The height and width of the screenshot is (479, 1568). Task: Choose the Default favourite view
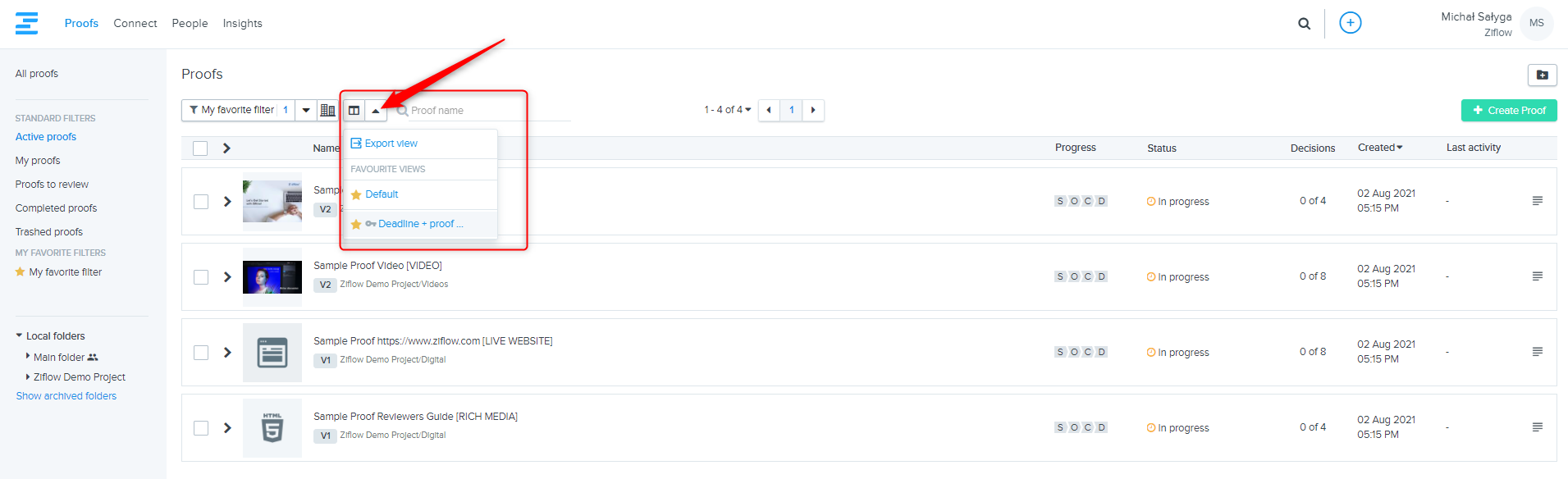tap(382, 194)
